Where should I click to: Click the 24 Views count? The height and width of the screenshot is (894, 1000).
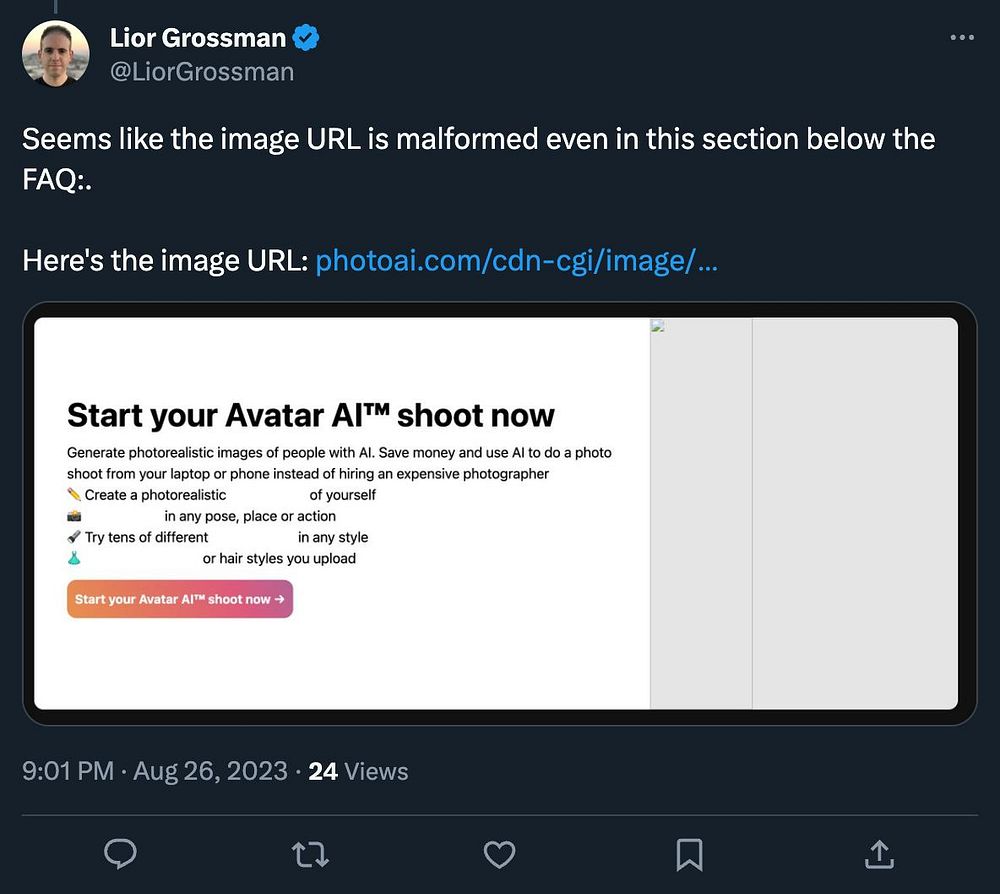358,771
